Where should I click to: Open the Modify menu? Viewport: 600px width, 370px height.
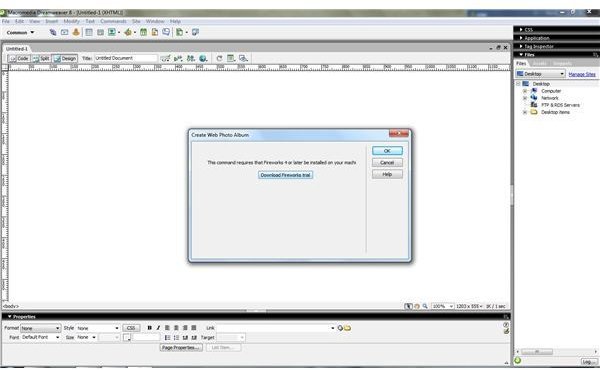coord(71,21)
